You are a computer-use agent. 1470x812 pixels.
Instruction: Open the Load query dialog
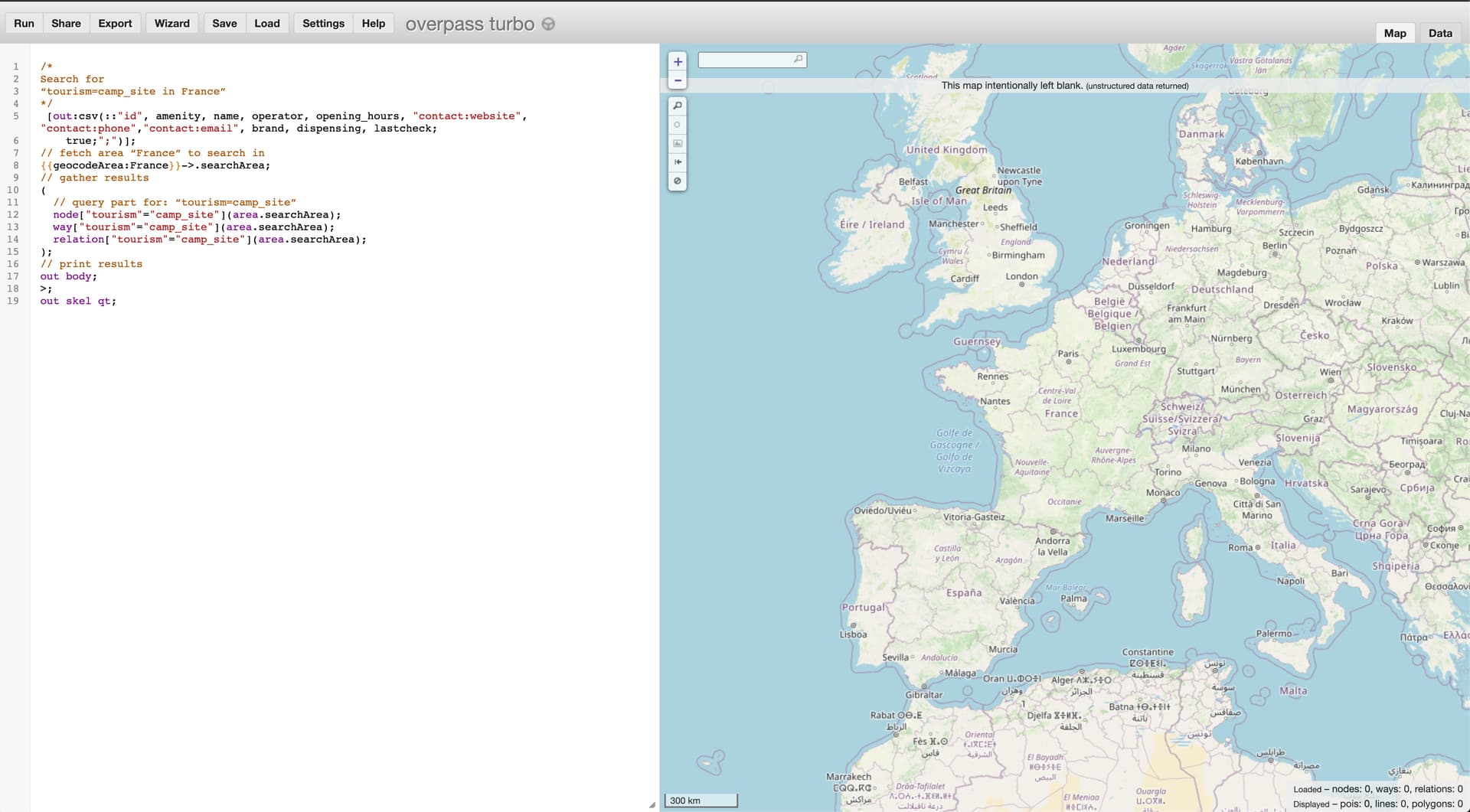(x=267, y=23)
